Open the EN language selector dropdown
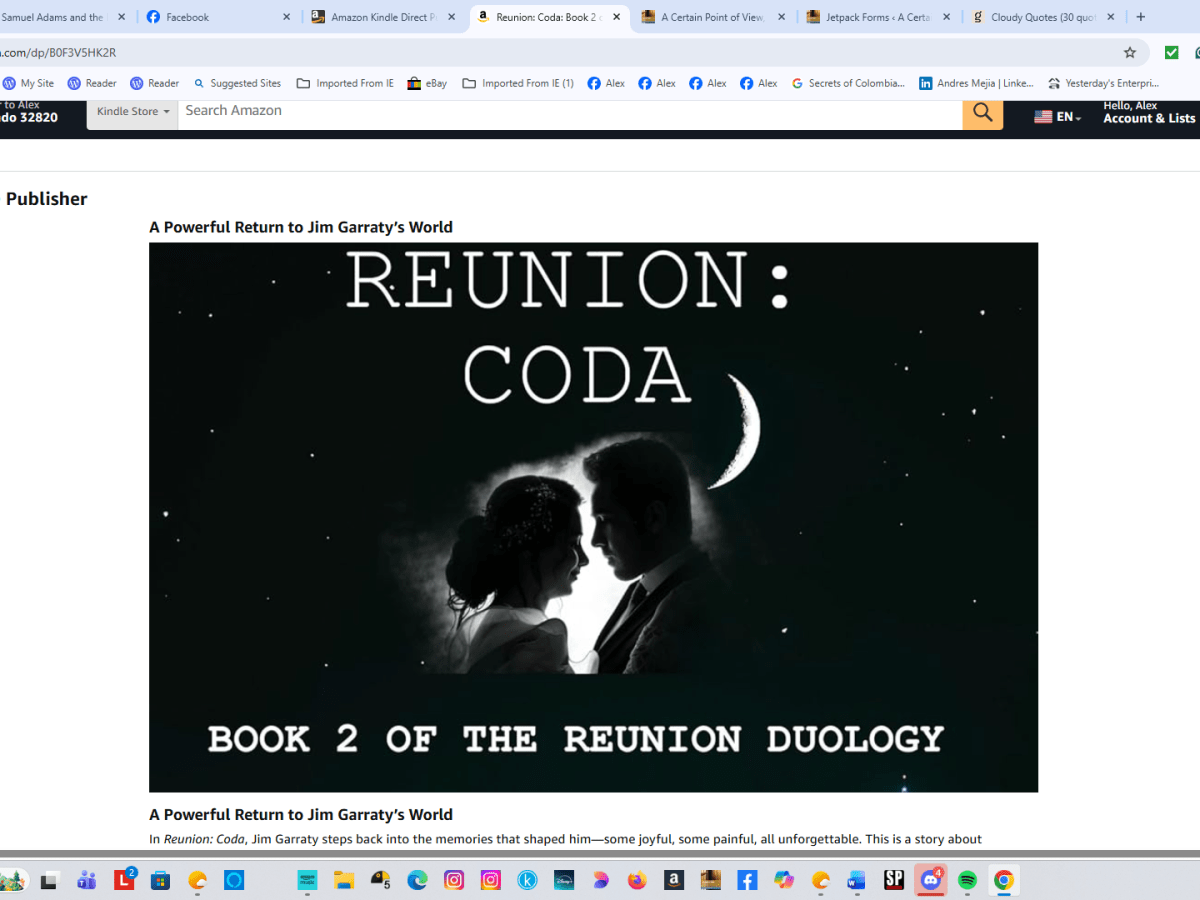Viewport: 1200px width, 900px height. click(1058, 117)
